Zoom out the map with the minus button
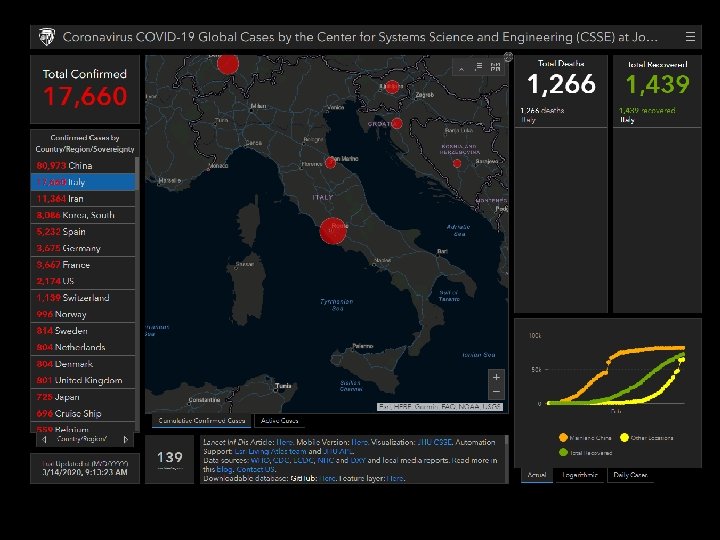 tap(496, 392)
